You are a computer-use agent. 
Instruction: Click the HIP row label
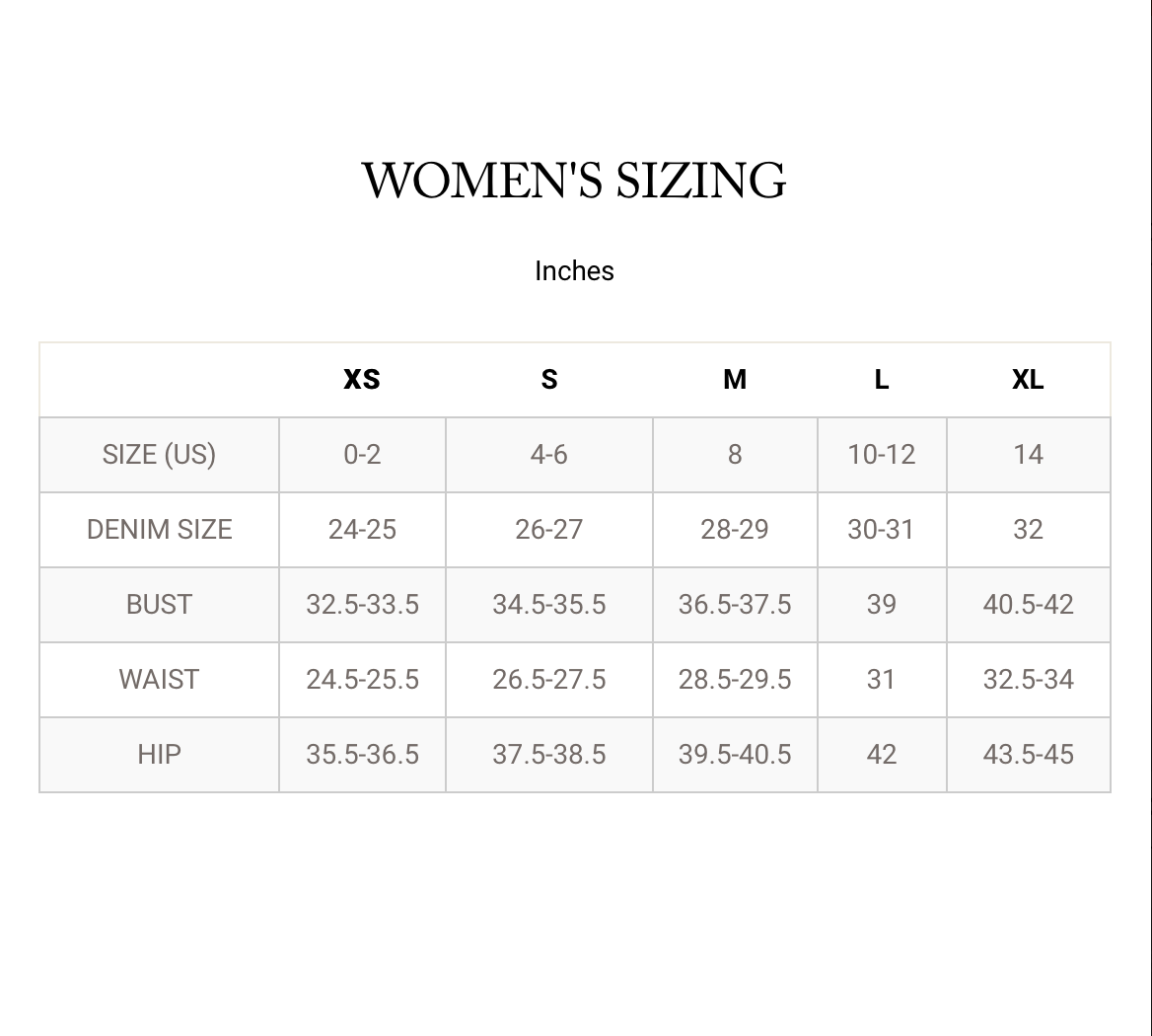point(159,755)
